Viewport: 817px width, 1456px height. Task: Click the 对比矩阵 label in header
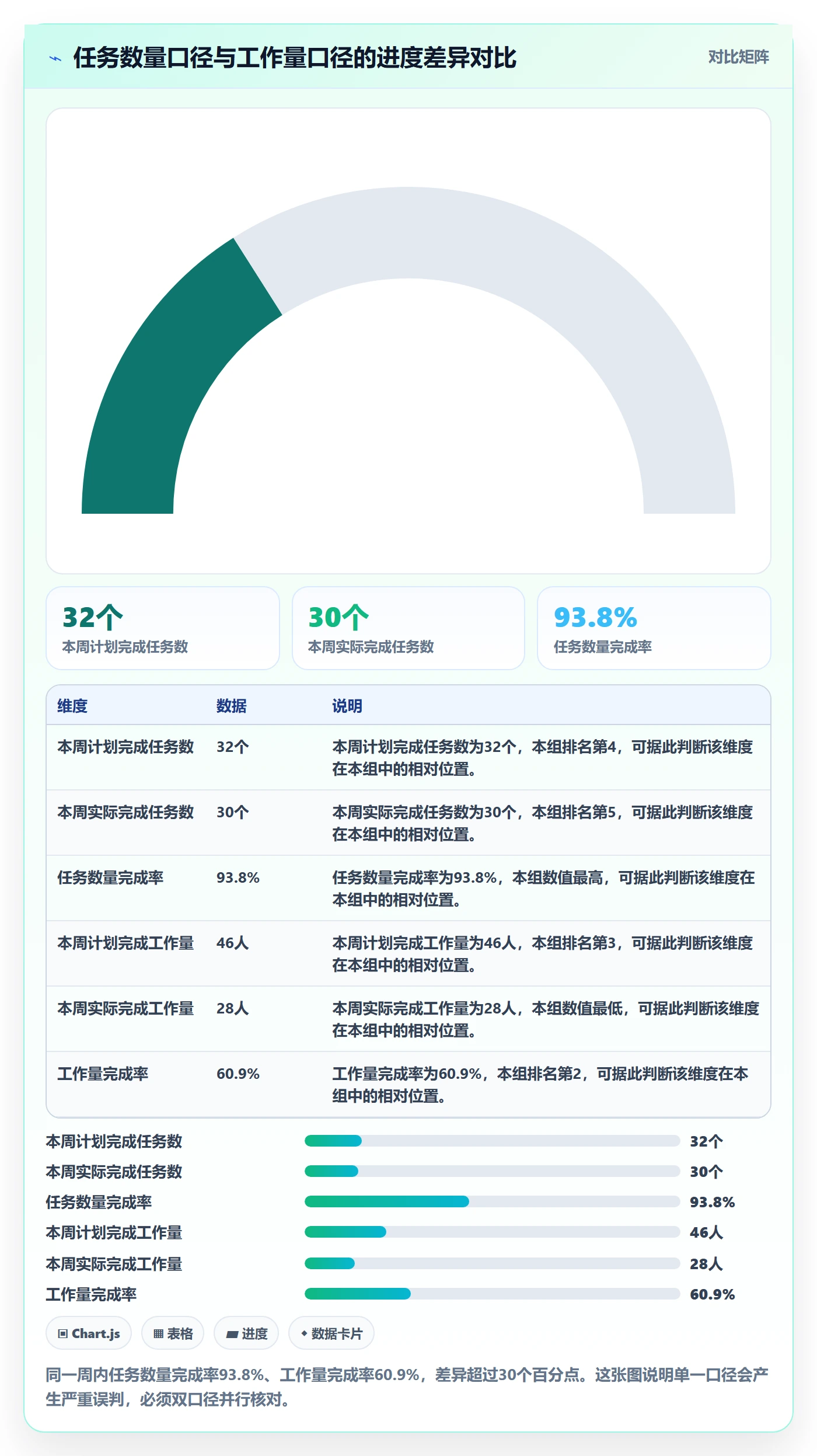738,57
